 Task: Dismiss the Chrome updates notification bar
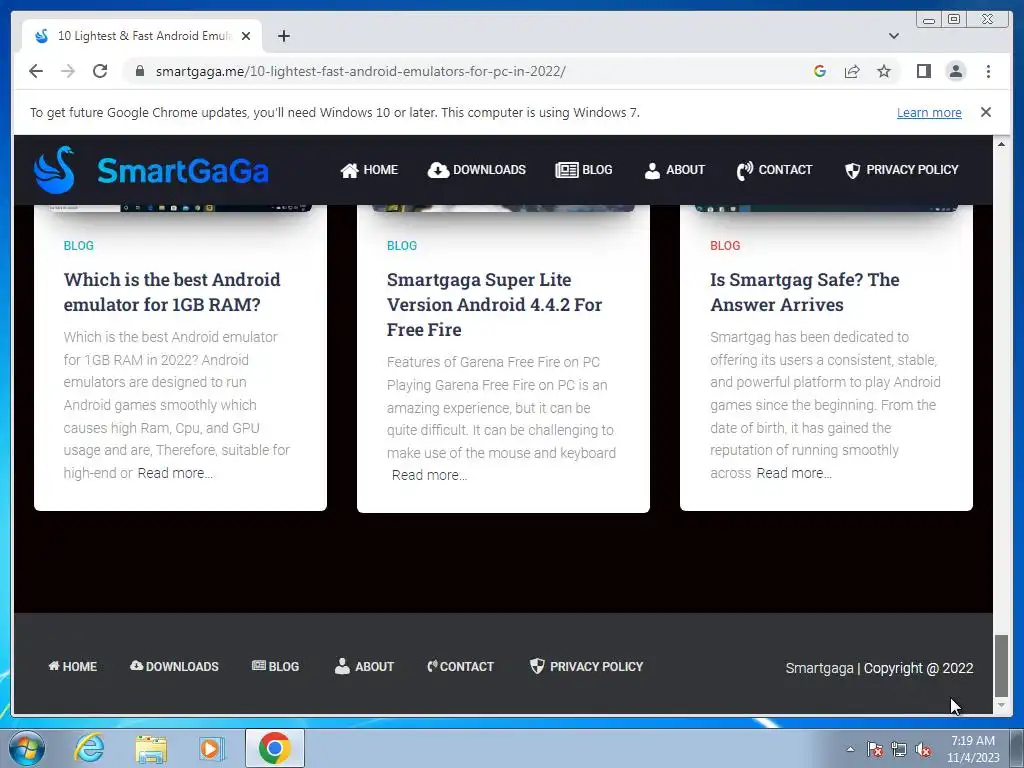[986, 112]
